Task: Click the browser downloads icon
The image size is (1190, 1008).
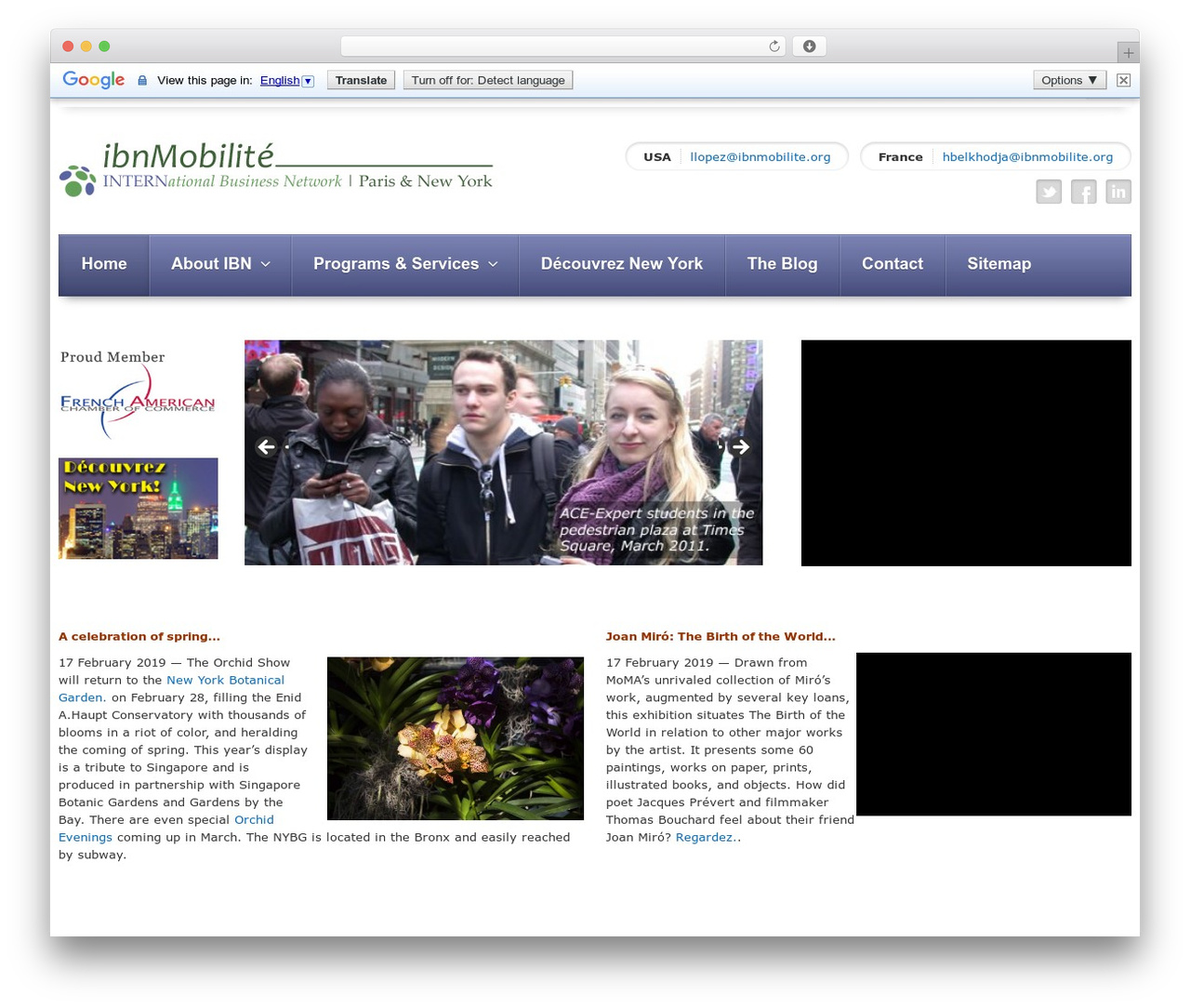Action: [809, 46]
